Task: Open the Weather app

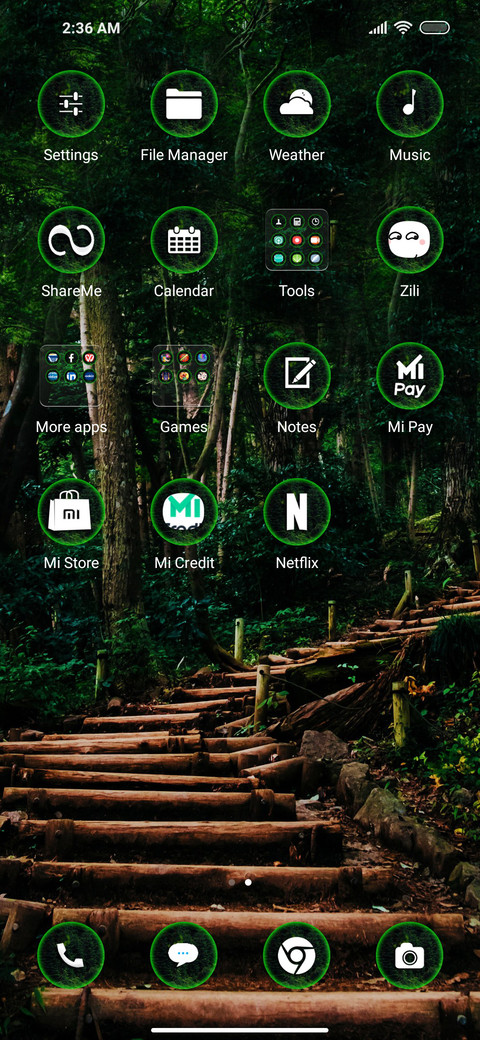Action: [x=296, y=104]
